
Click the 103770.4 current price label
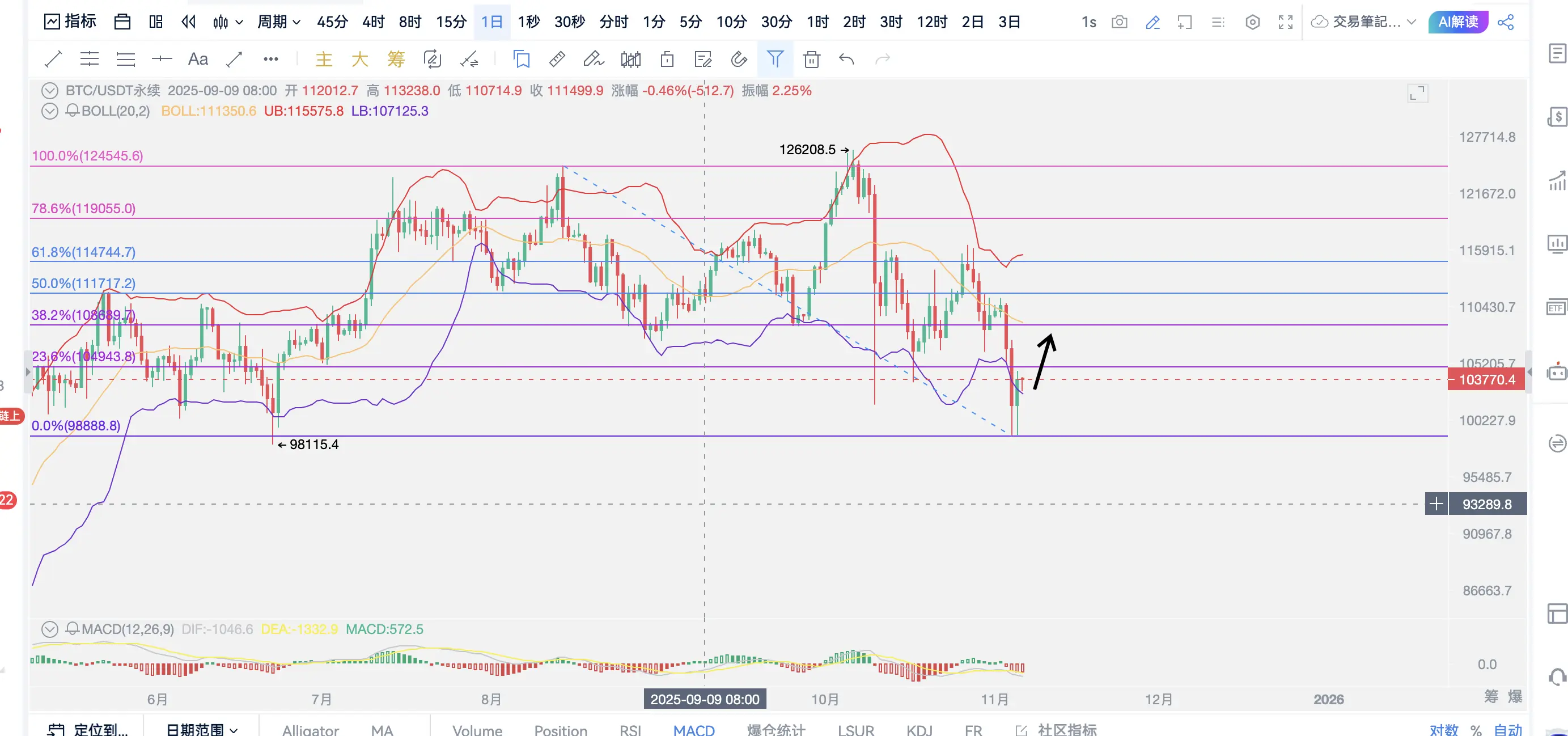(1486, 380)
